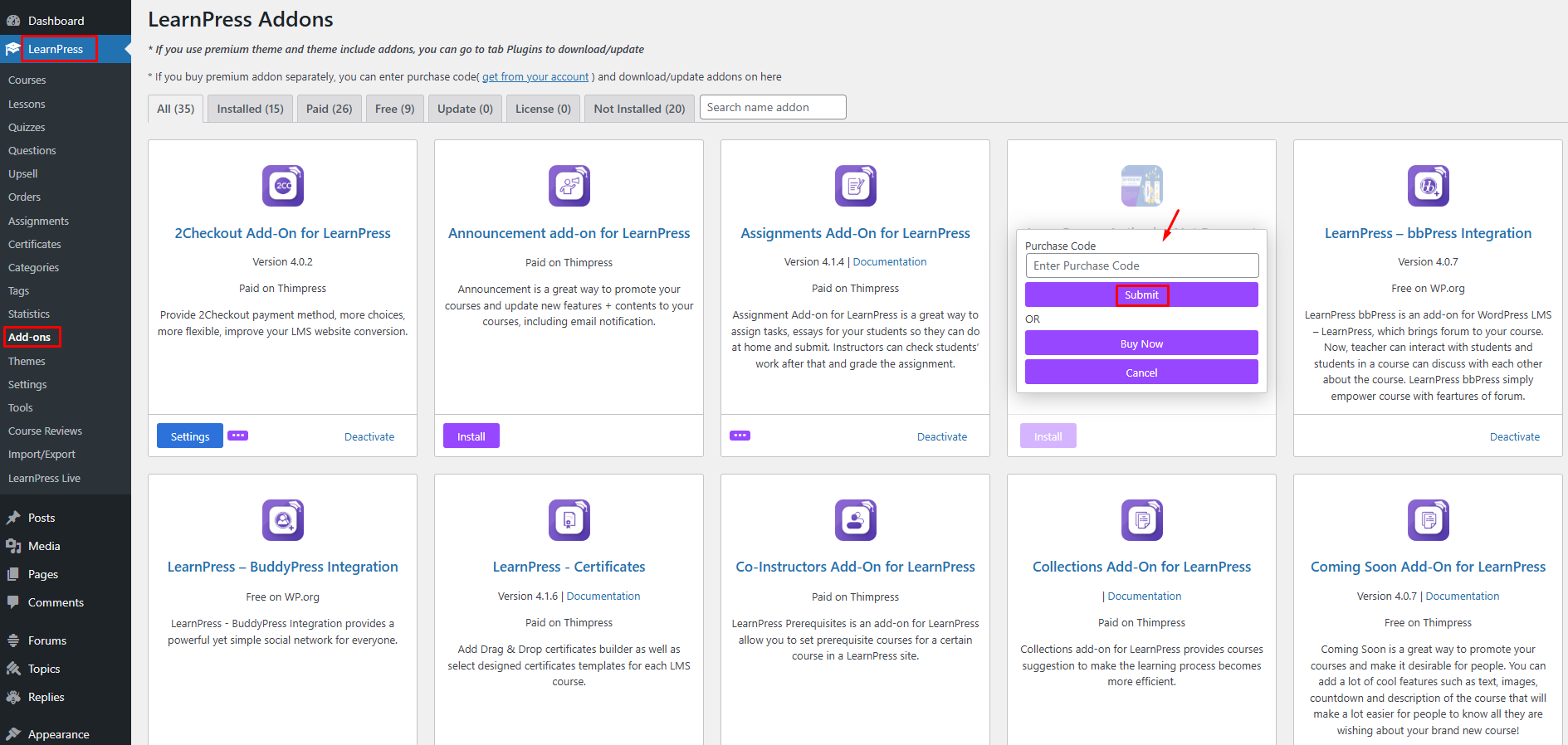1568x745 pixels.
Task: Switch to the Paid (26) tab
Action: [x=330, y=109]
